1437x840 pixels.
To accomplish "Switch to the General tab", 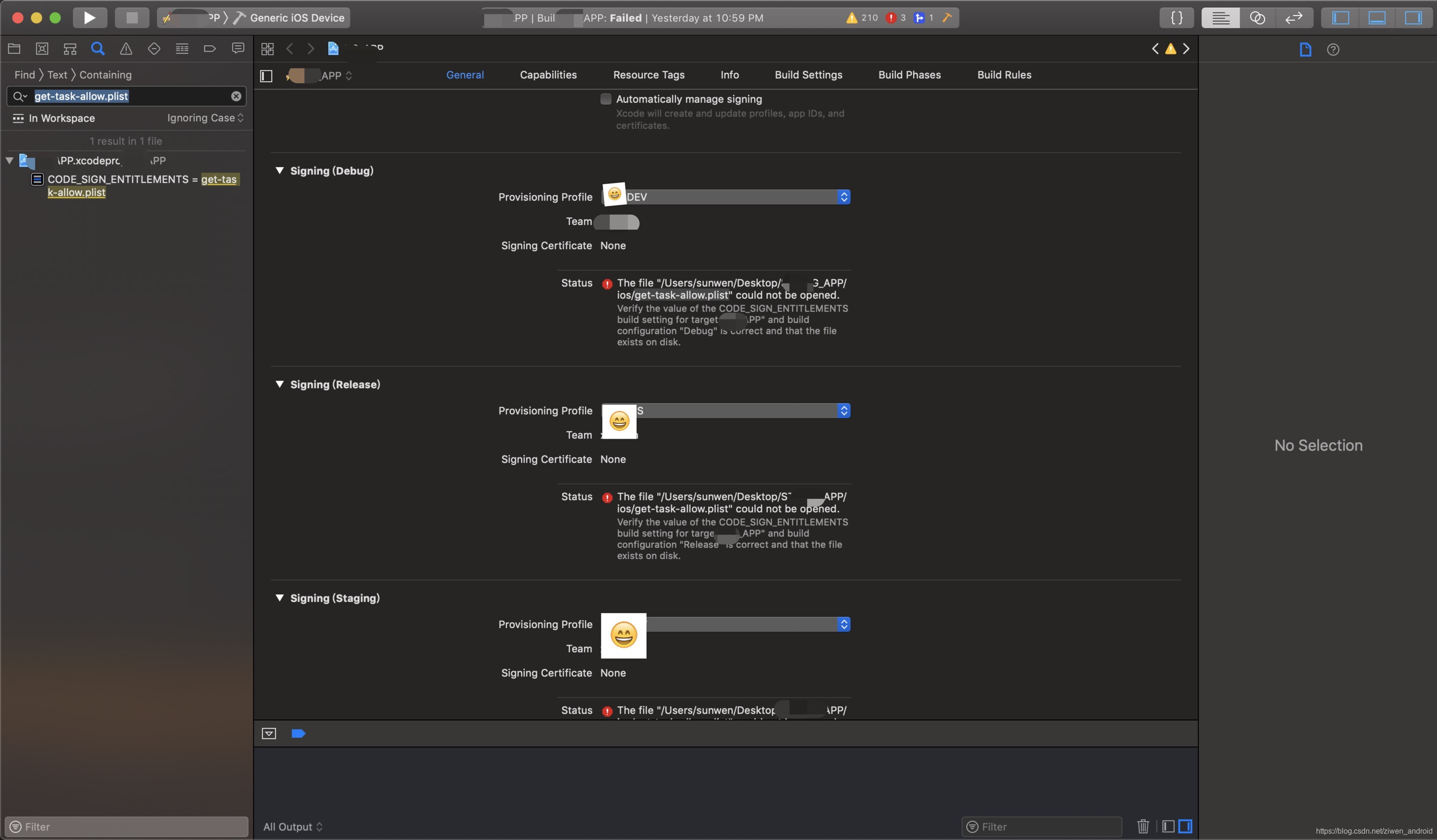I will click(x=465, y=75).
